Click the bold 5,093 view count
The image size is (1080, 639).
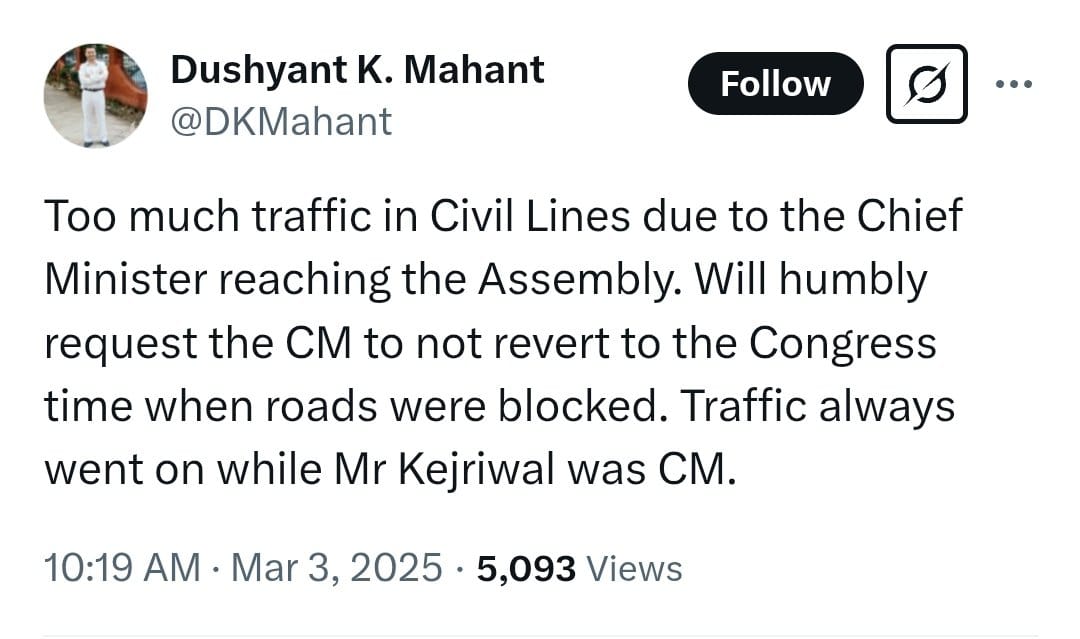pos(526,569)
